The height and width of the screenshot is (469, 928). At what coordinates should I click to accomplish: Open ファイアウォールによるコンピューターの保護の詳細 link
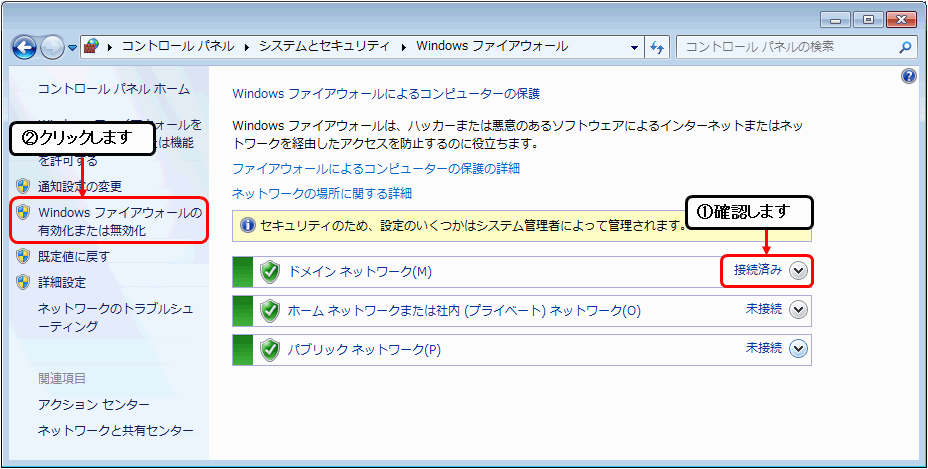pyautogui.click(x=376, y=169)
